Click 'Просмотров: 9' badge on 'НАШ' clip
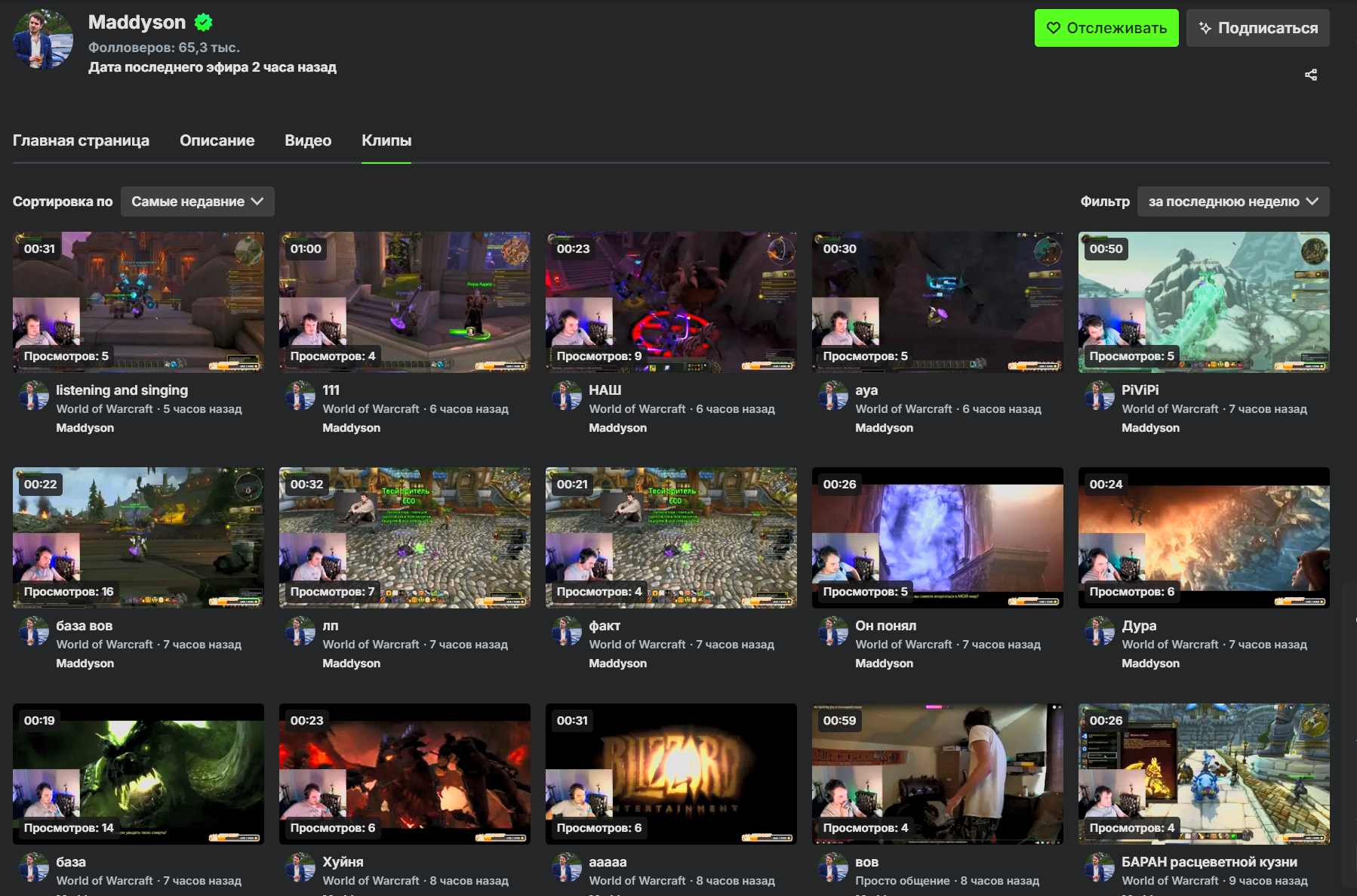1357x896 pixels. click(599, 356)
